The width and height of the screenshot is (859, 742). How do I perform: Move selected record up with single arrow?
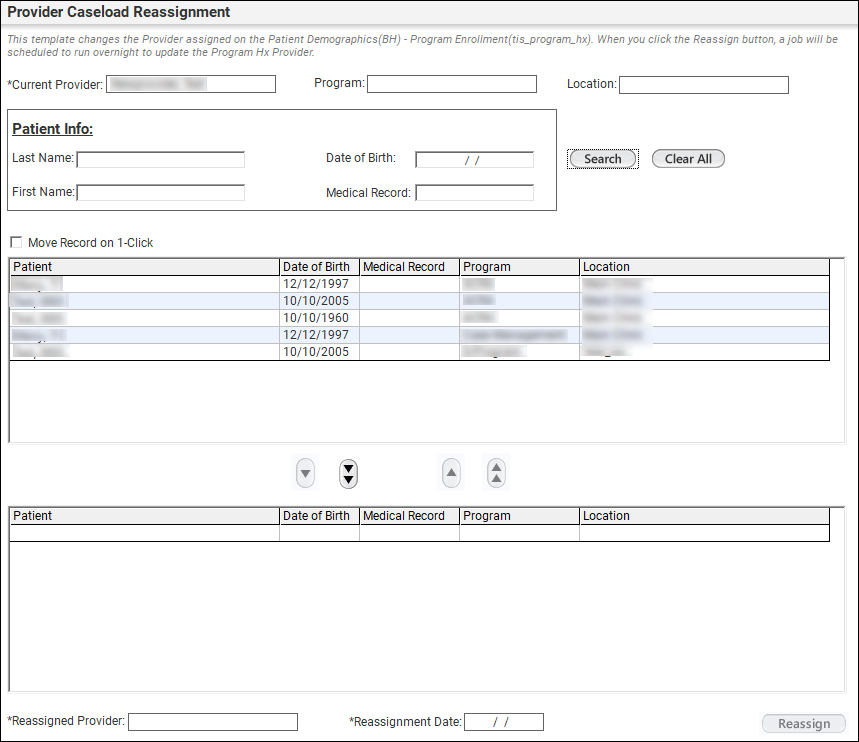click(451, 472)
